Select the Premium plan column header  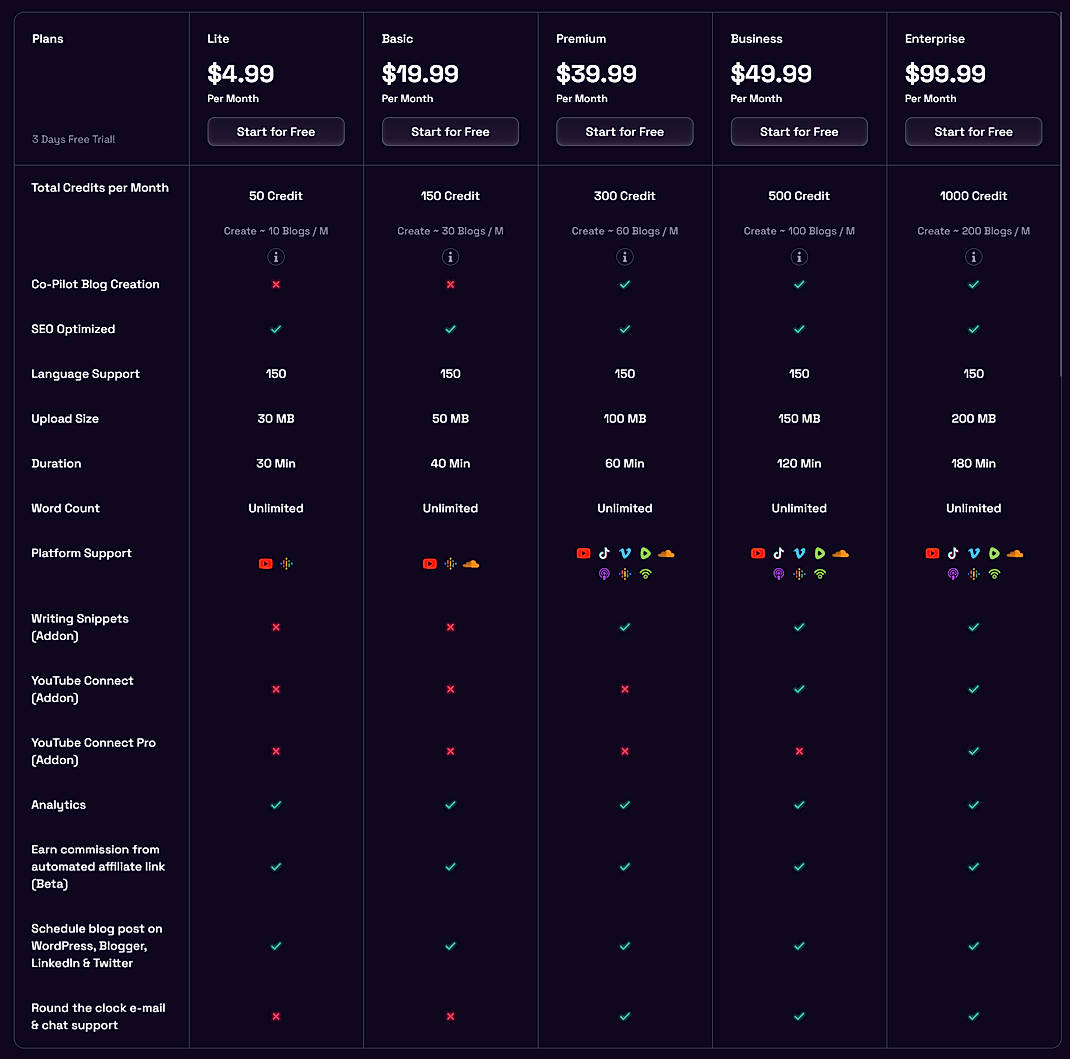coord(581,39)
